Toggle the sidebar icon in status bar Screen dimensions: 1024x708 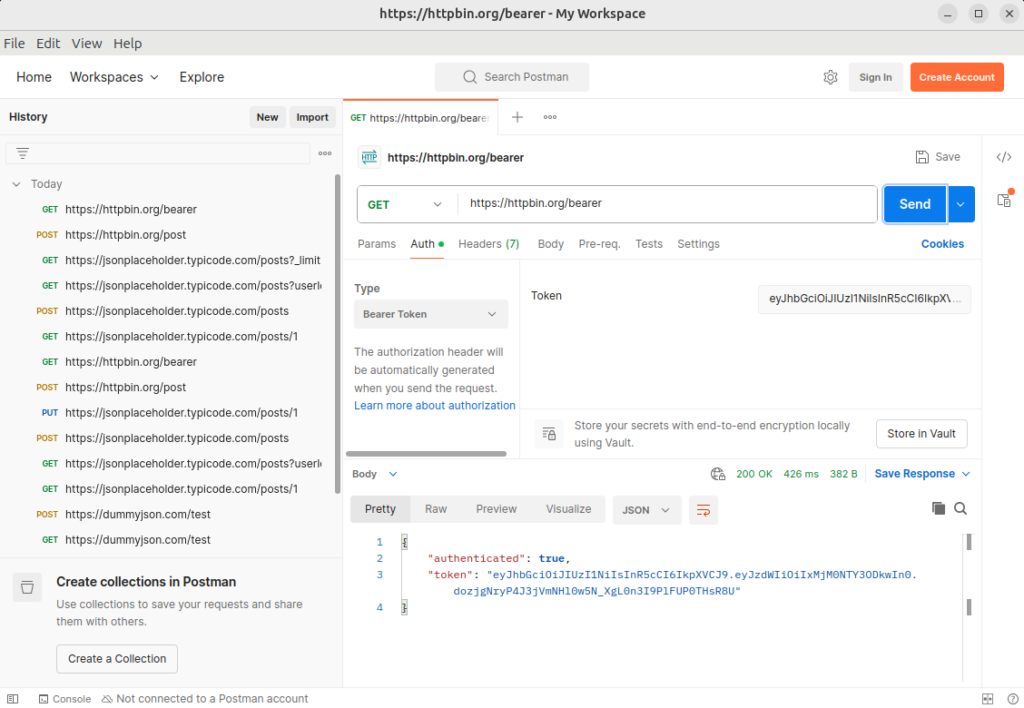(x=12, y=699)
